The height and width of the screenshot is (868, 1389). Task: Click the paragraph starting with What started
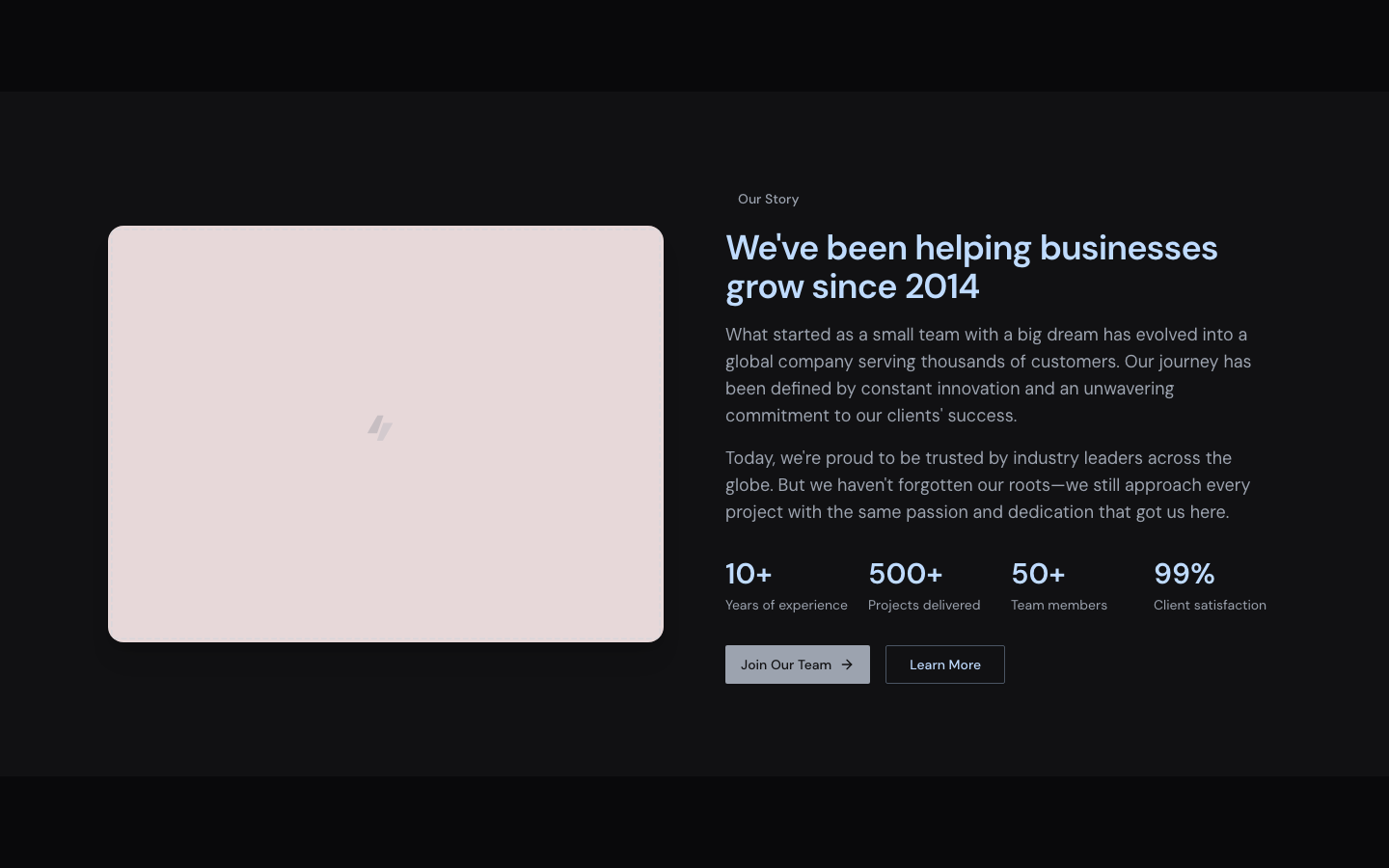(x=988, y=375)
